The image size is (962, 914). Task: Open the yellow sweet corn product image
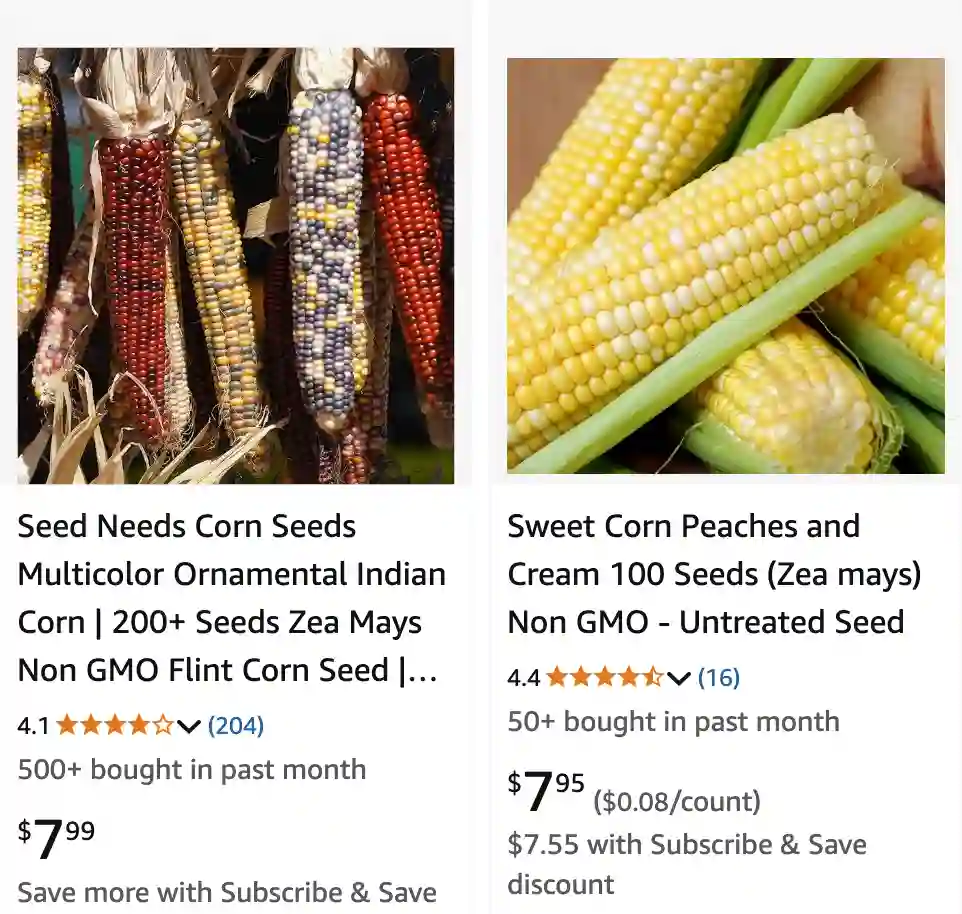point(726,266)
